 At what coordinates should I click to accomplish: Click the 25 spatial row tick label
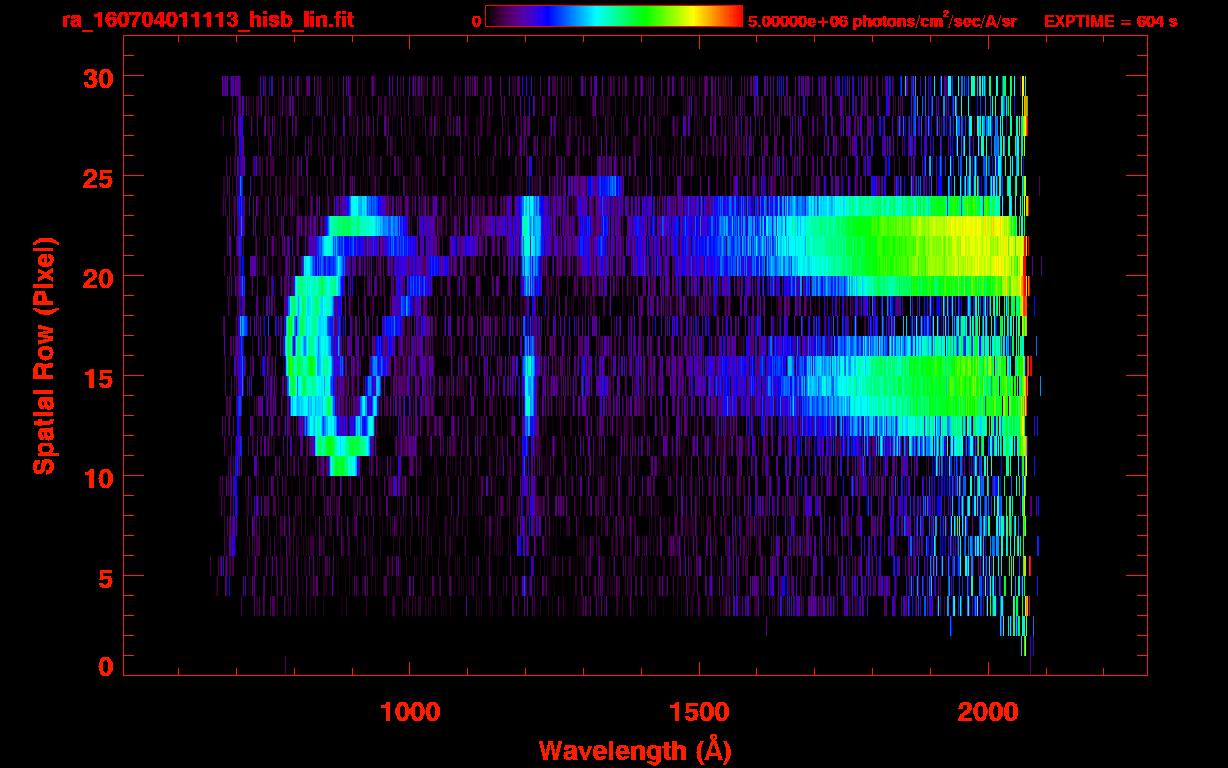tap(99, 177)
